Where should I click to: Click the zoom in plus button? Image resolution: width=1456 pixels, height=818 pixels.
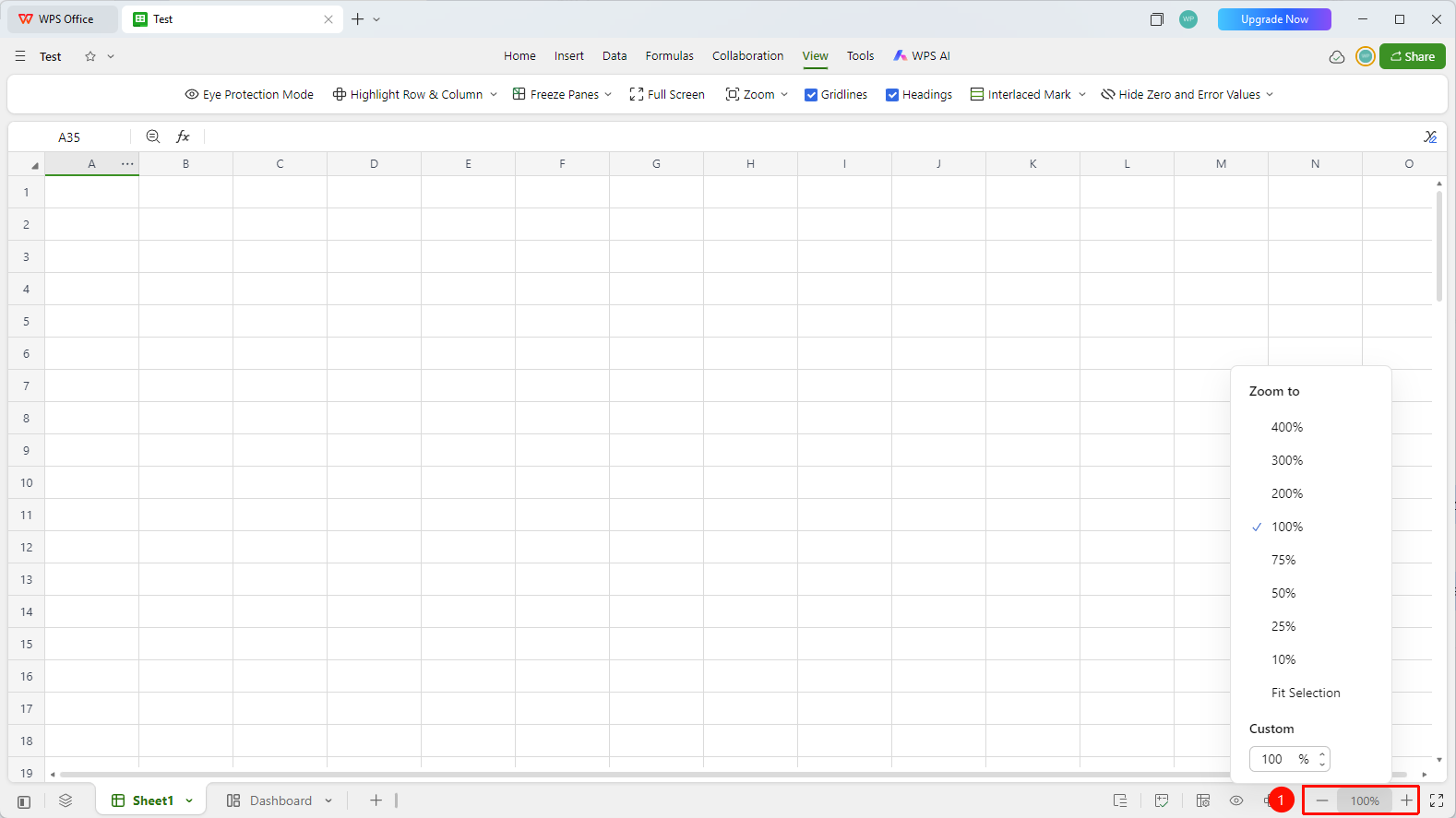[1406, 800]
